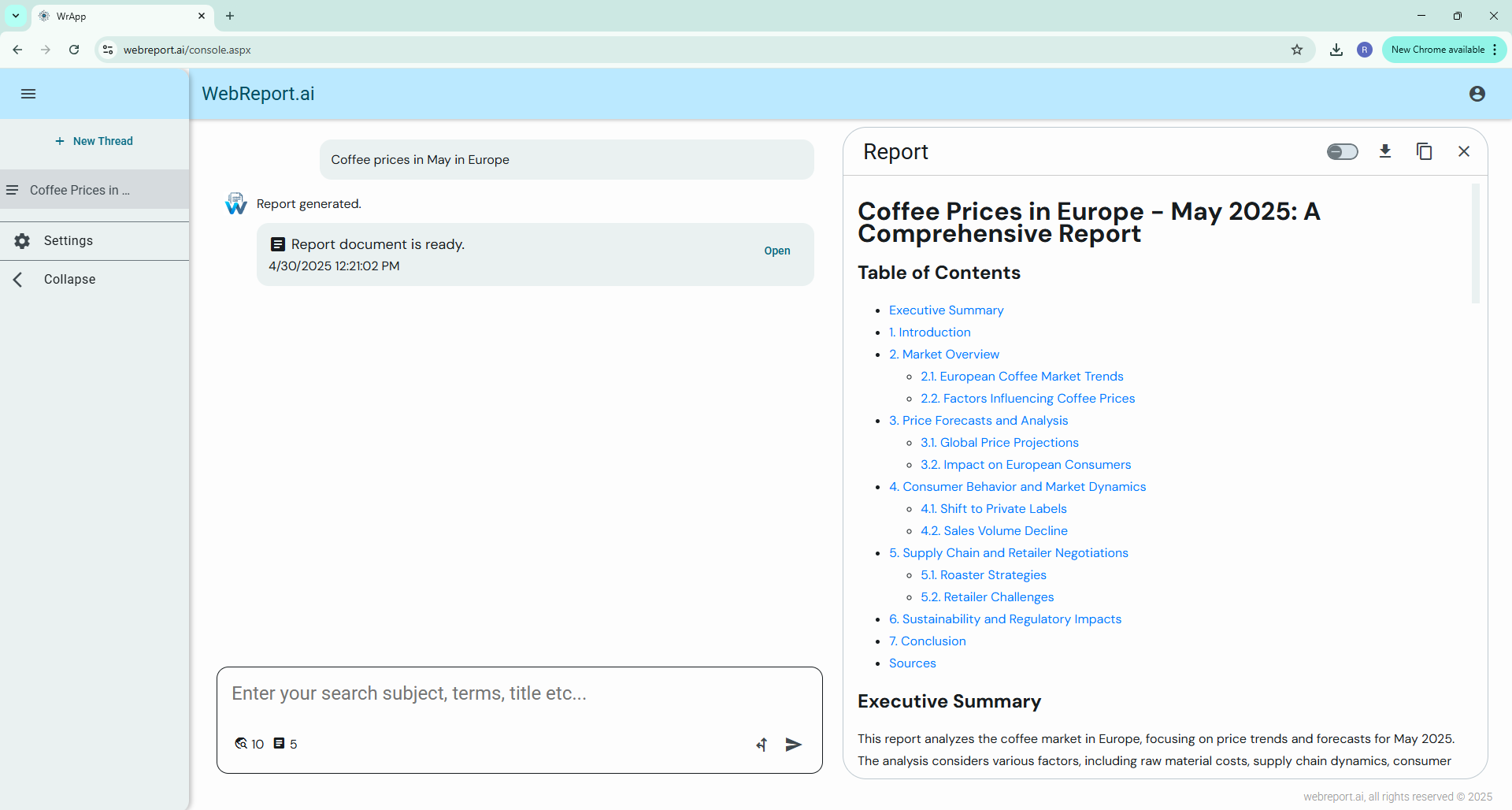This screenshot has width=1512, height=810.
Task: Select the Coffee Prices in ... thread
Action: 94,190
